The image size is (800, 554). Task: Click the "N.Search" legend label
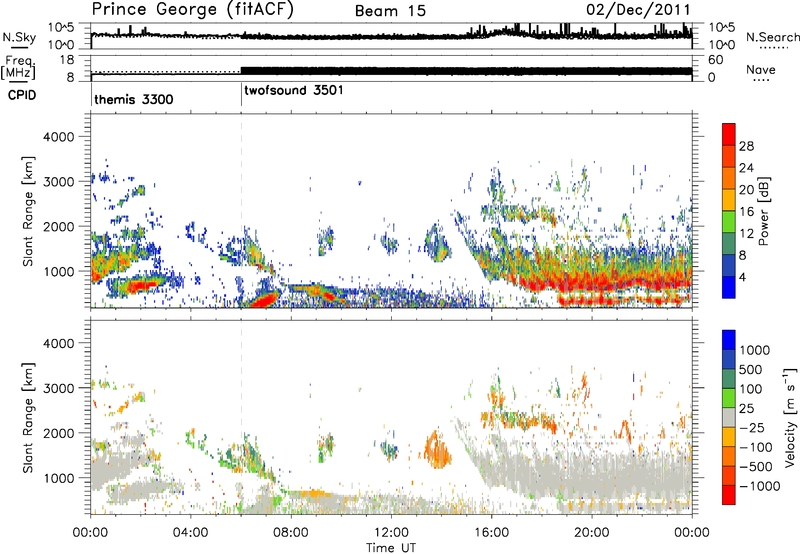773,37
